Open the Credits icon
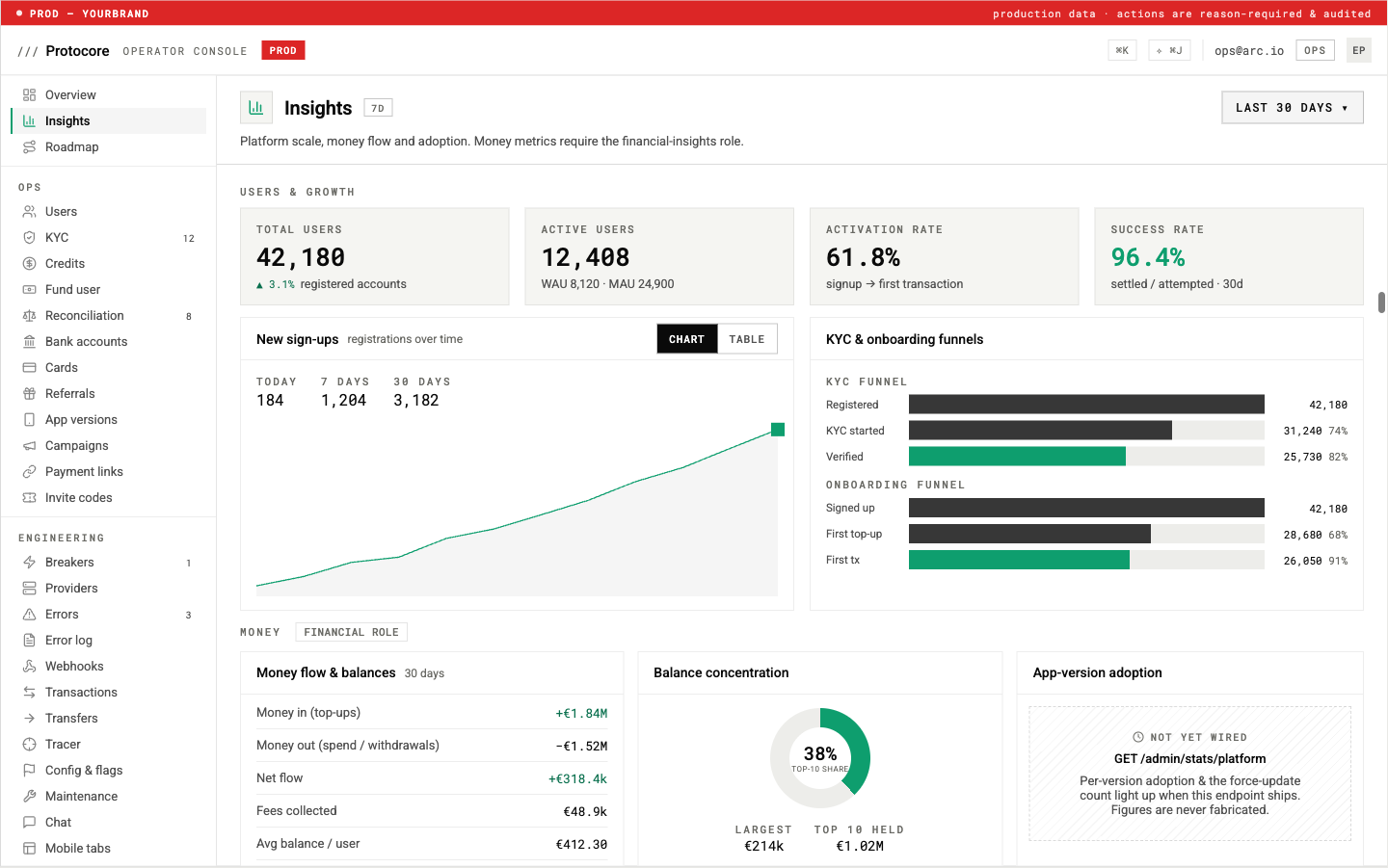Image resolution: width=1388 pixels, height=868 pixels. tap(29, 264)
